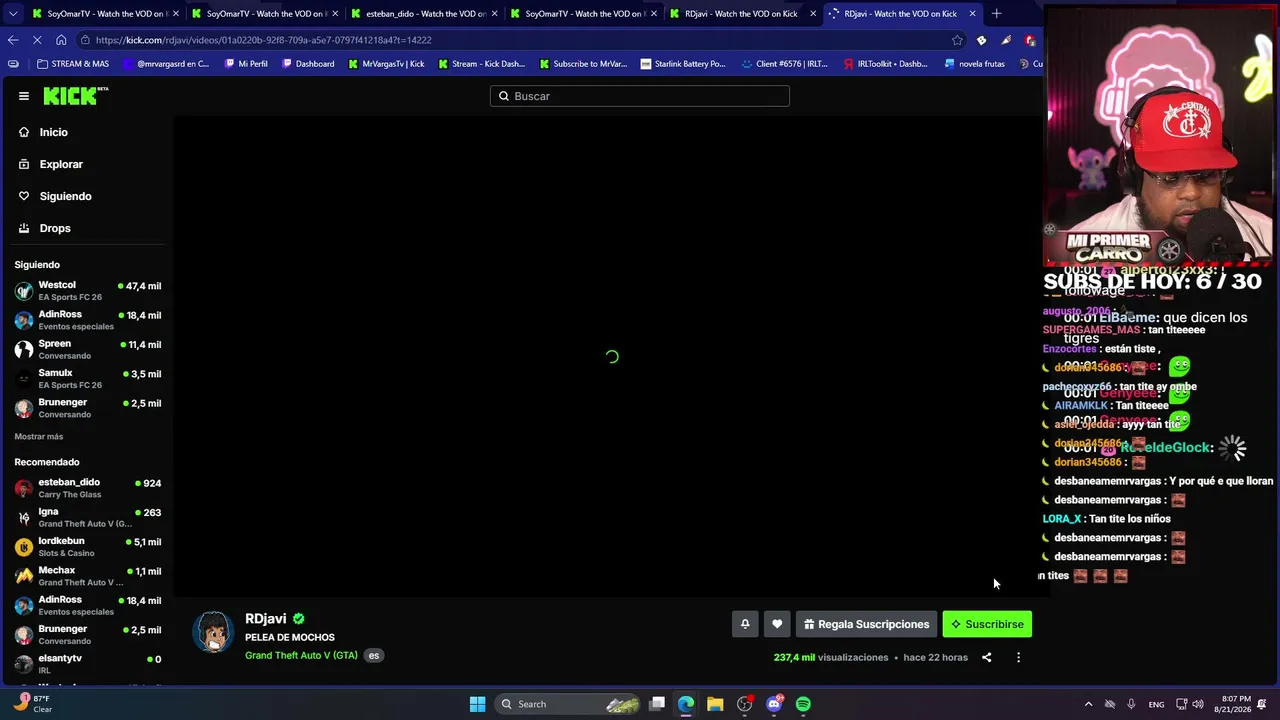The width and height of the screenshot is (1280, 720).
Task: Open the novela frutas bookmark folder
Action: coord(974,64)
